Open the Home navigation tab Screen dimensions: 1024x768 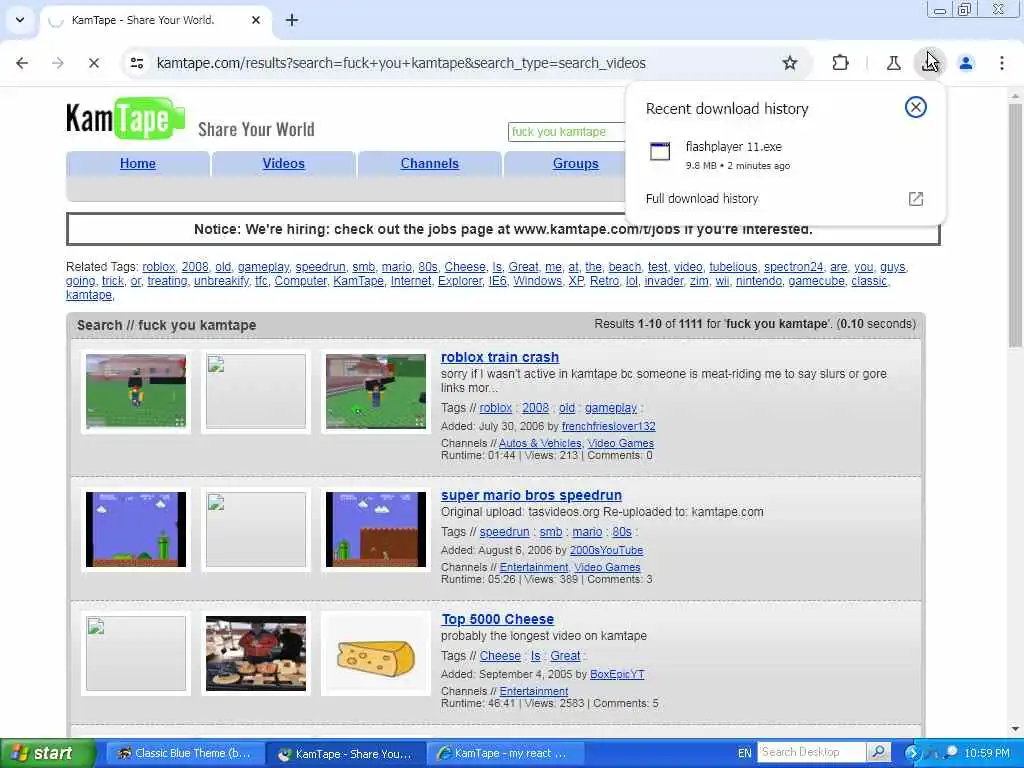pyautogui.click(x=138, y=163)
